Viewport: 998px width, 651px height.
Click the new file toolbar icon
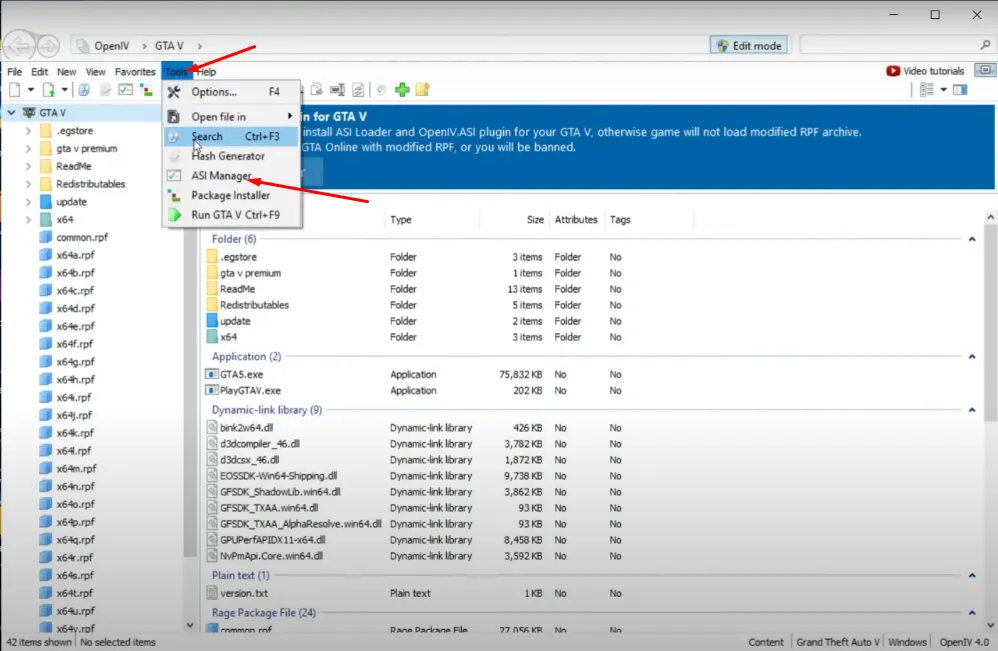click(15, 90)
